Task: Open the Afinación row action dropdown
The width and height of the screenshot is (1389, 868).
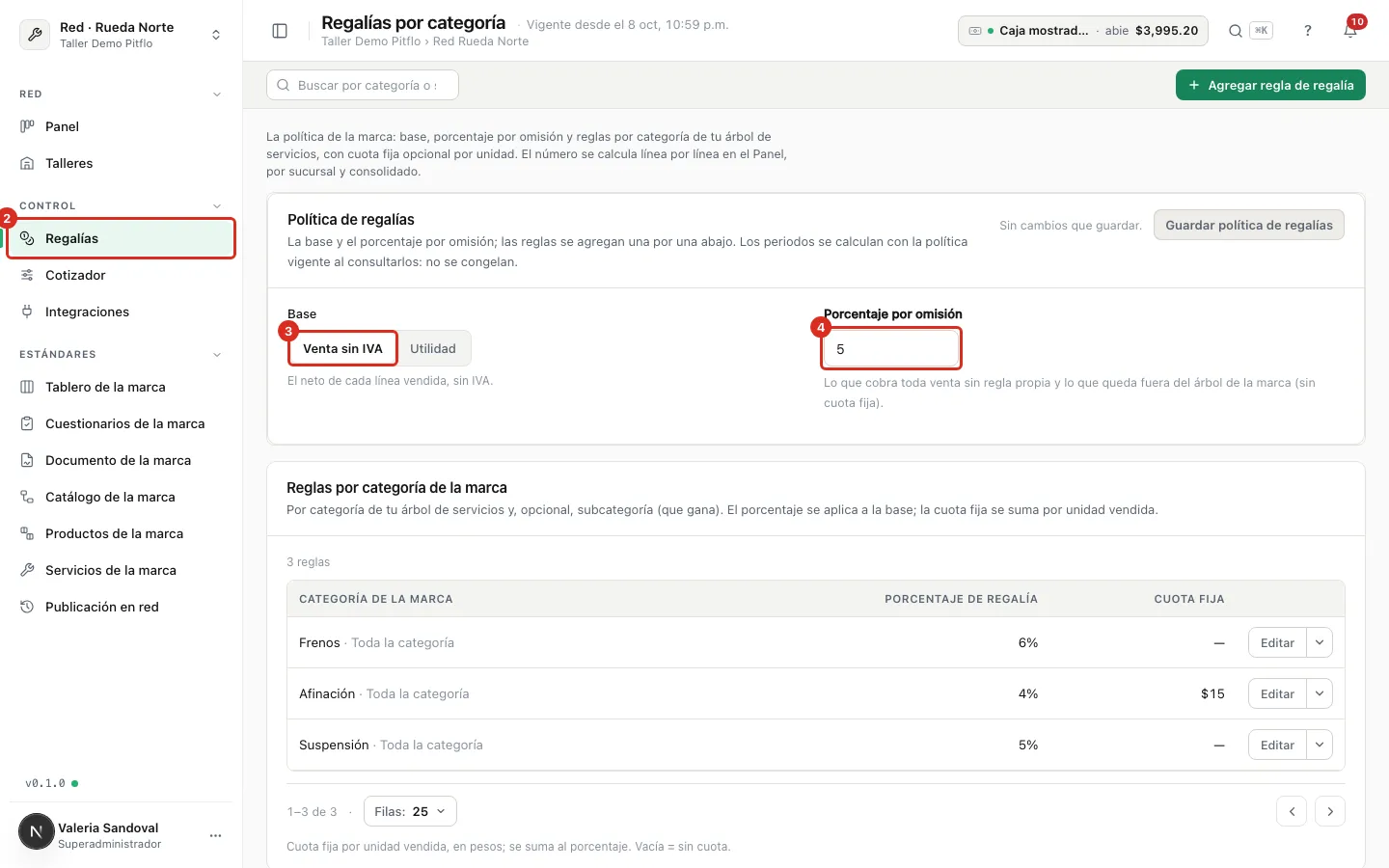Action: (x=1320, y=693)
